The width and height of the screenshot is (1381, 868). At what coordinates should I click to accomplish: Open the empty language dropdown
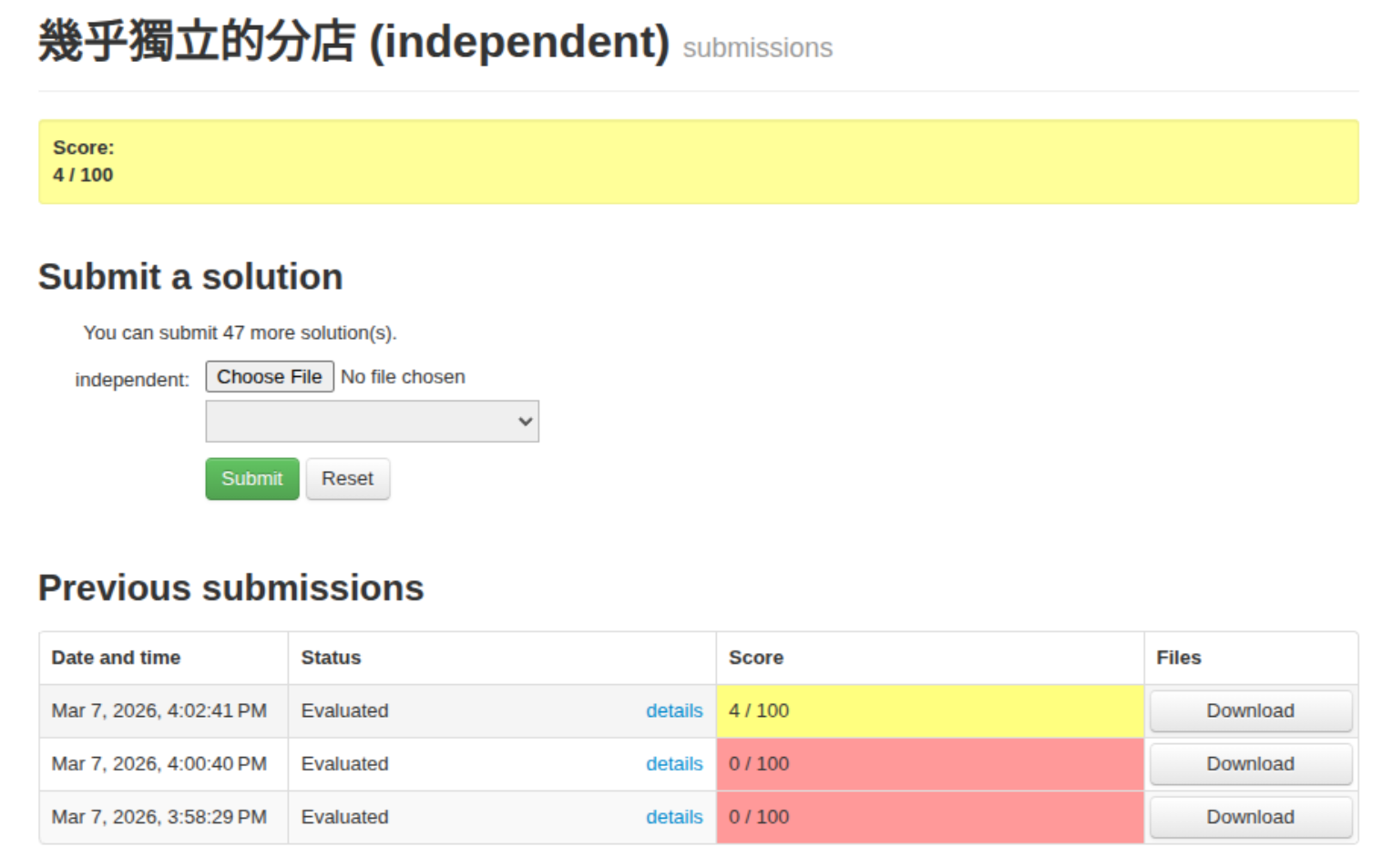pos(372,422)
